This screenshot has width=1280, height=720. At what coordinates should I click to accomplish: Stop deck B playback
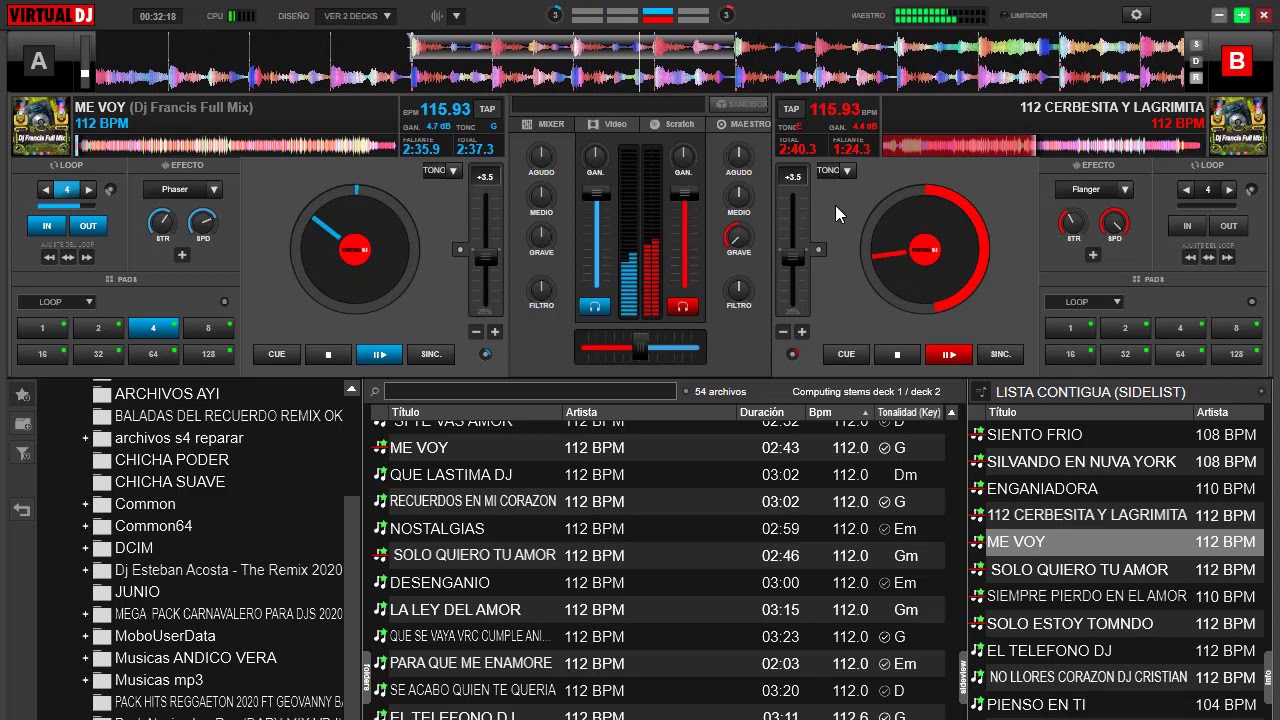(897, 354)
